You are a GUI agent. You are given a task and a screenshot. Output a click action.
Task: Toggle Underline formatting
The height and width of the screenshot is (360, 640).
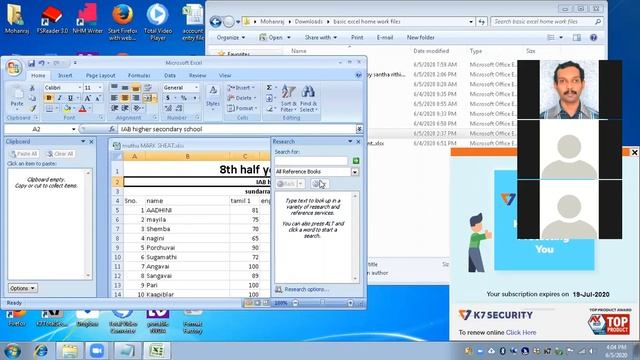(x=70, y=98)
